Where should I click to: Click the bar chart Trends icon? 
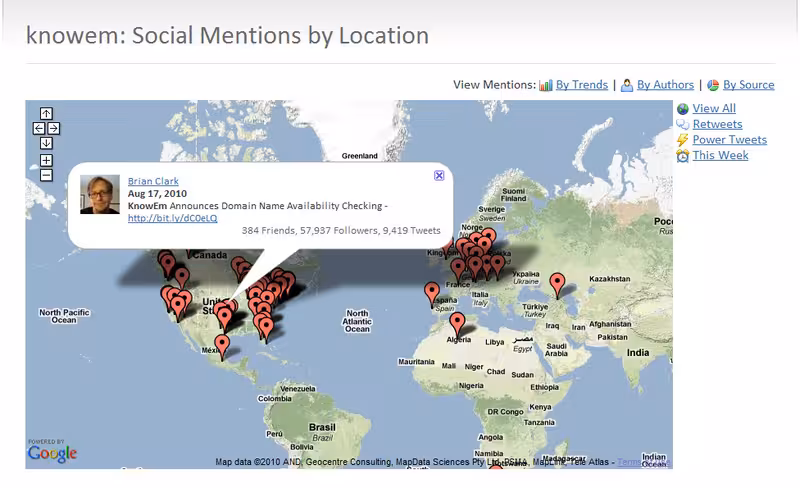[x=546, y=85]
